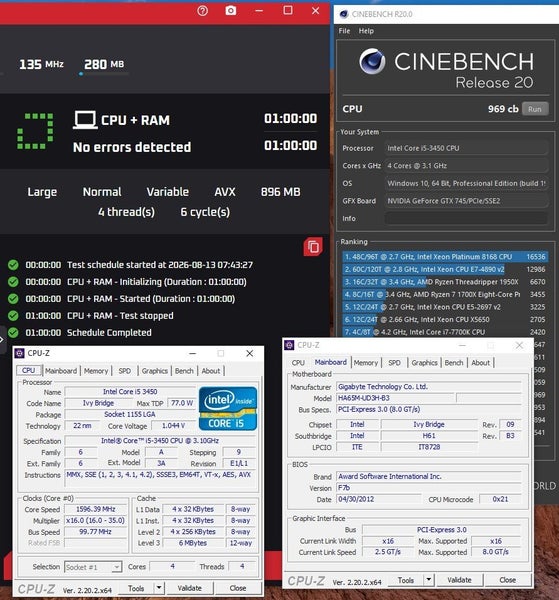Screen dimensions: 559x600
Task: Open the File menu in Cinebench
Action: [x=344, y=31]
